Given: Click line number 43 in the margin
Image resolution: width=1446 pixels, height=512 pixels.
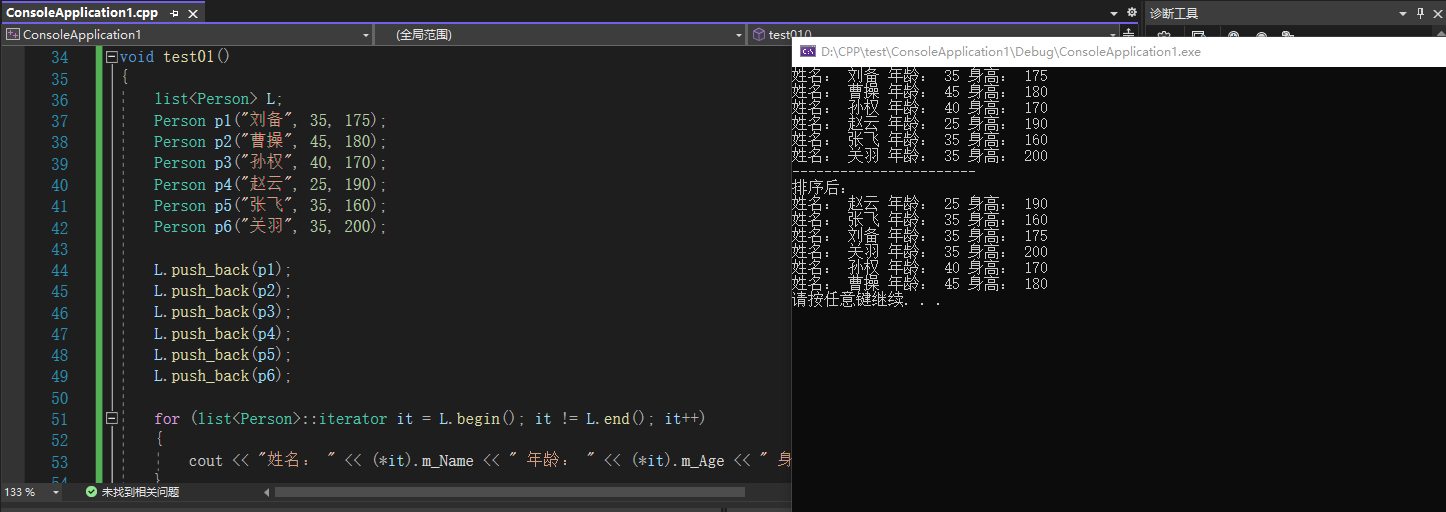Looking at the screenshot, I should [59, 248].
